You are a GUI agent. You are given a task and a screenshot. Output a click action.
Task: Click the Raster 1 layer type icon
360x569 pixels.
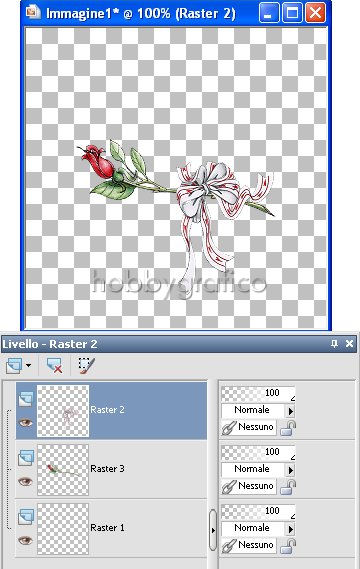pos(26,517)
